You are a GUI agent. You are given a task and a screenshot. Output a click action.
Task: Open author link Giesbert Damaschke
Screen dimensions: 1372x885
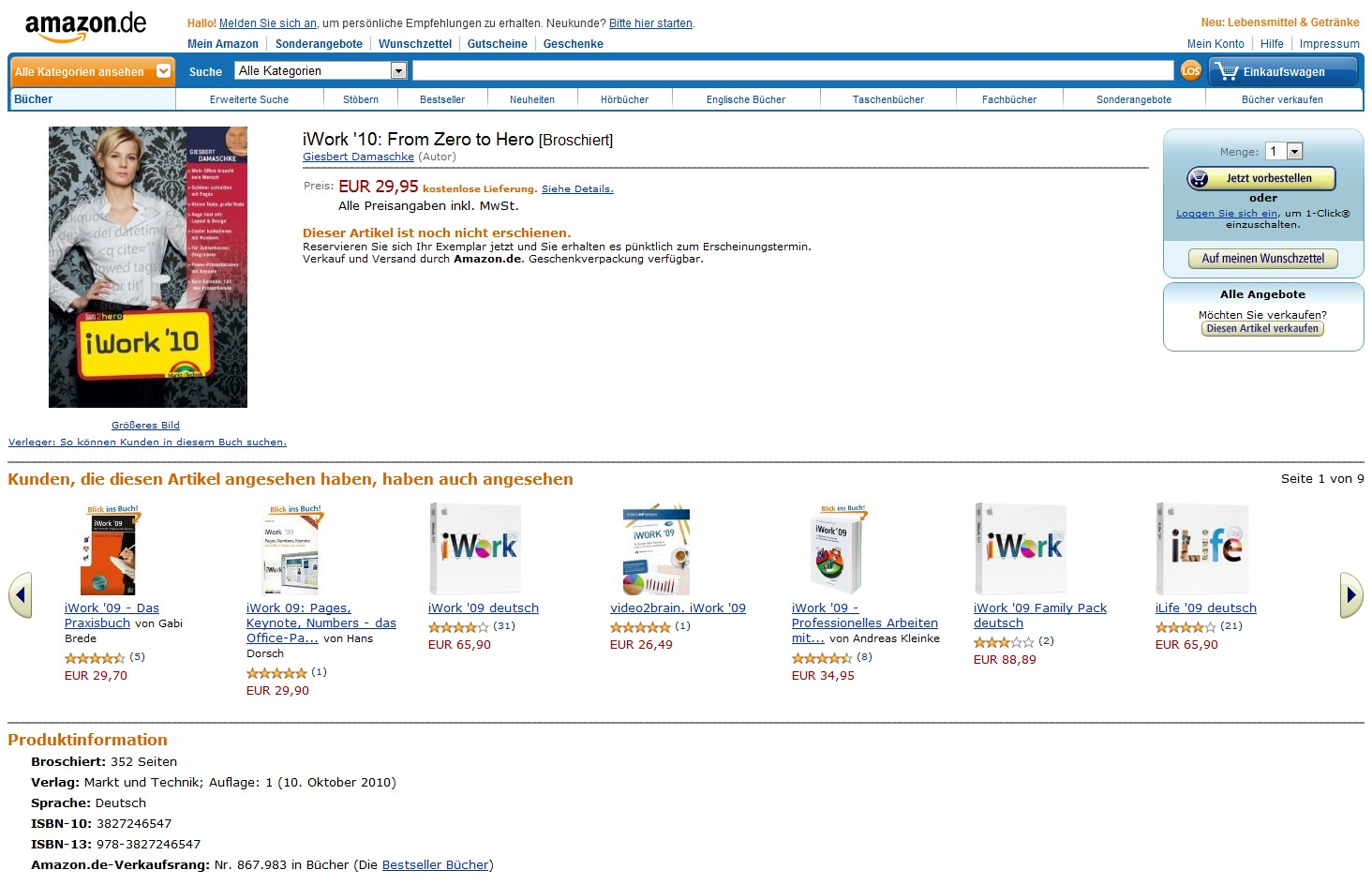(x=358, y=157)
